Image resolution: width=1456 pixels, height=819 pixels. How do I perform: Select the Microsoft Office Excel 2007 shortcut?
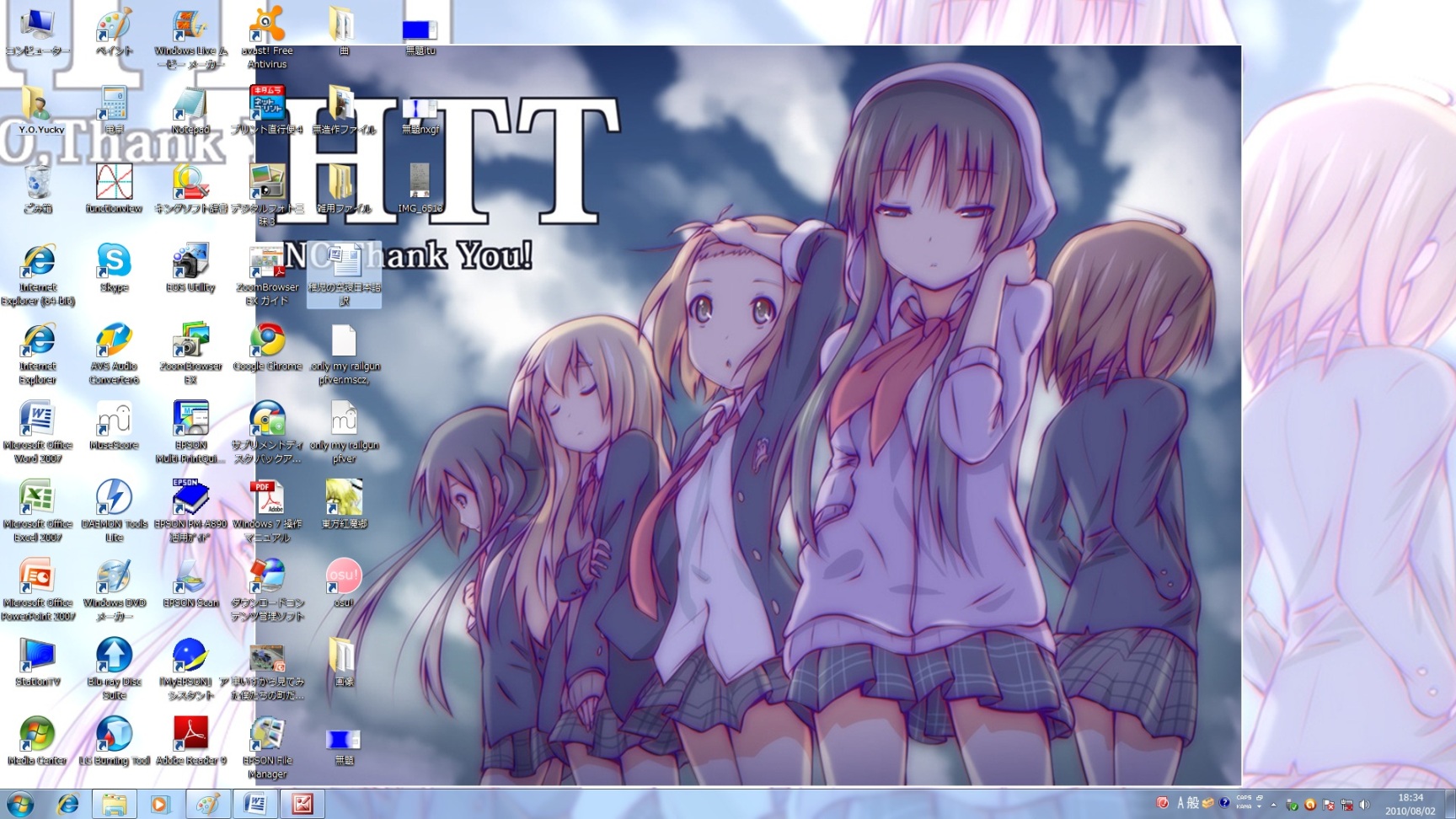[x=38, y=511]
